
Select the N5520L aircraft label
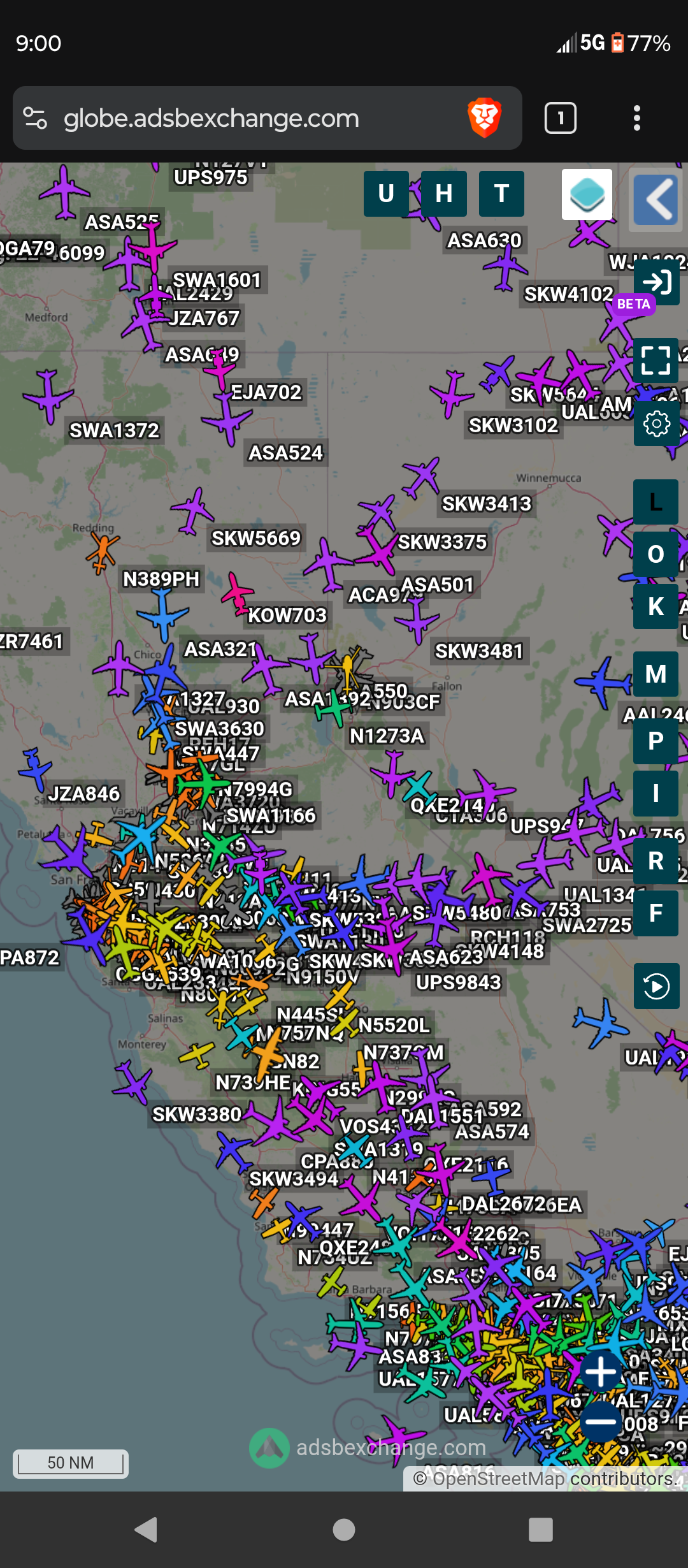coord(394,1024)
